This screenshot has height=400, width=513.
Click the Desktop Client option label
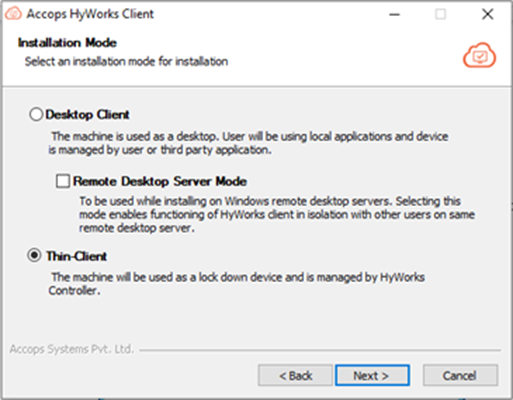[x=87, y=115]
